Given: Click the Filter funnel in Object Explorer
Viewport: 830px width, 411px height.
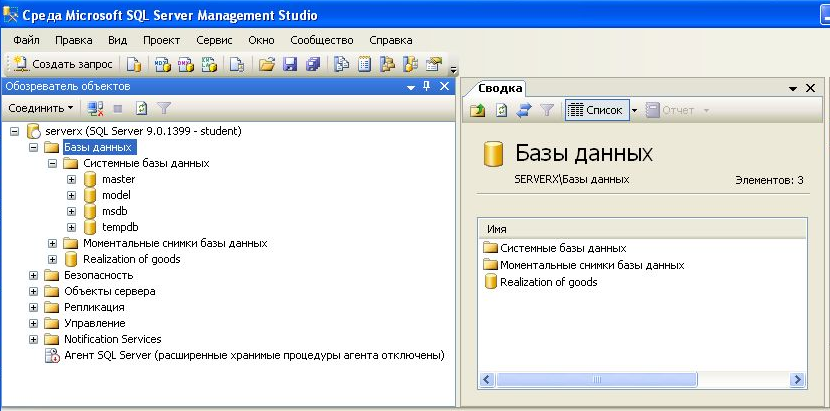Looking at the screenshot, I should click(x=164, y=109).
